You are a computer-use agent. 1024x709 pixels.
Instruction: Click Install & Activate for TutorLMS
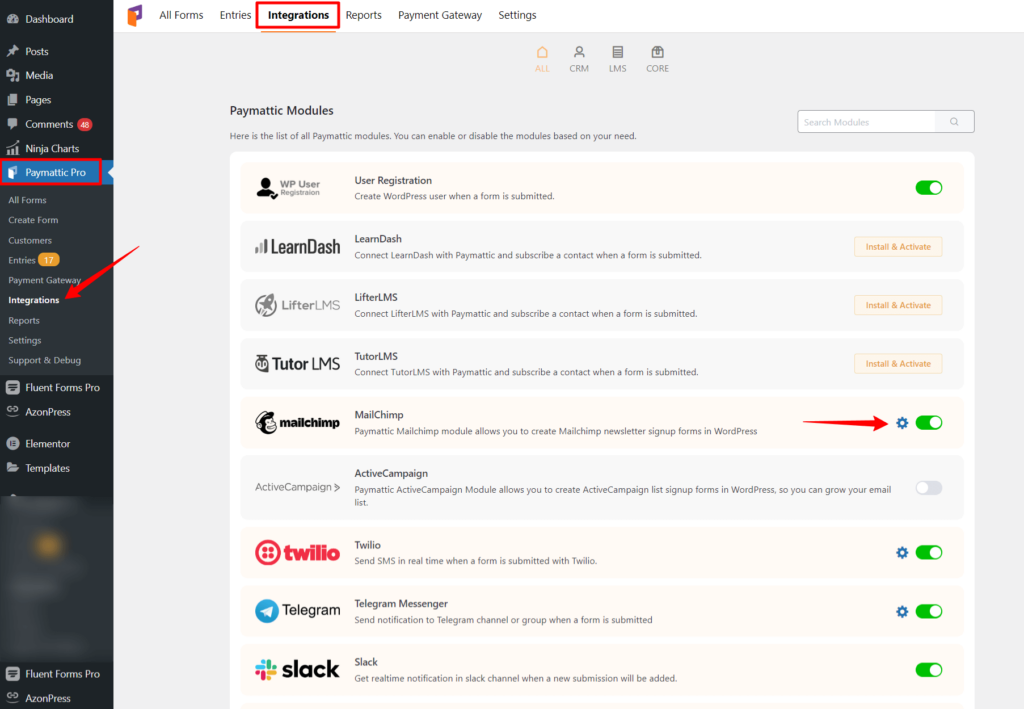pyautogui.click(x=897, y=364)
